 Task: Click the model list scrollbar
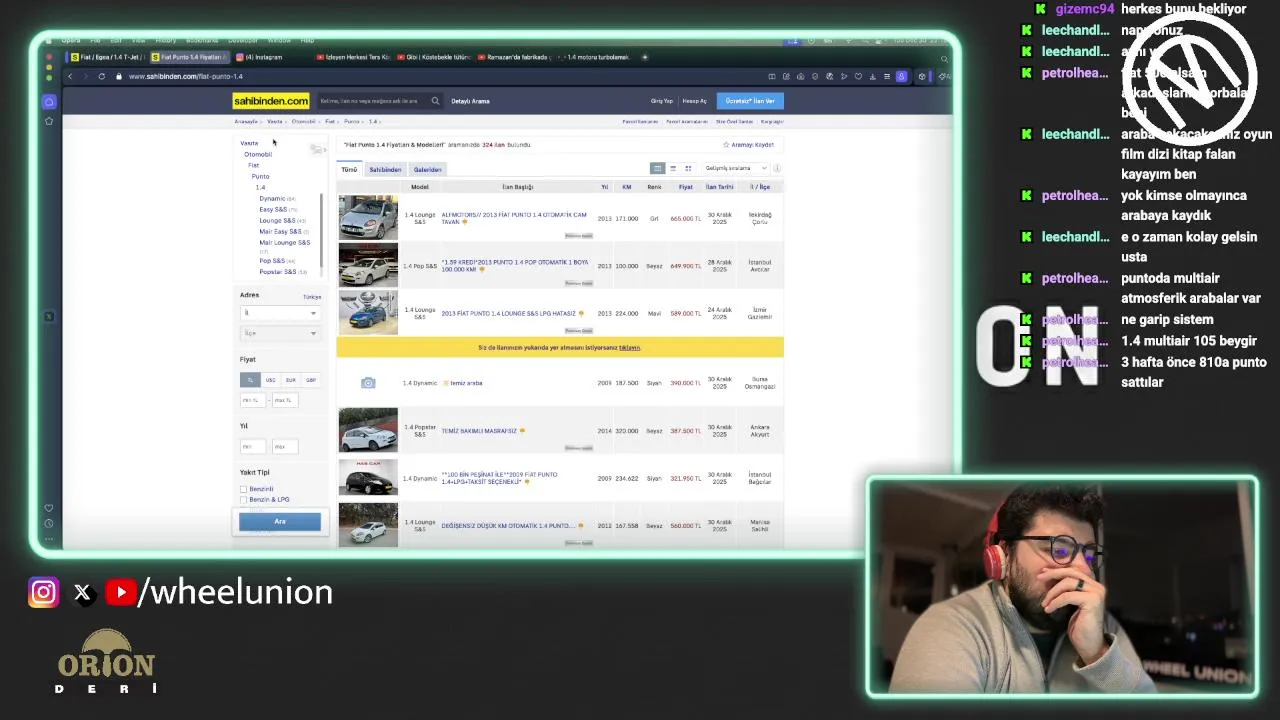321,230
